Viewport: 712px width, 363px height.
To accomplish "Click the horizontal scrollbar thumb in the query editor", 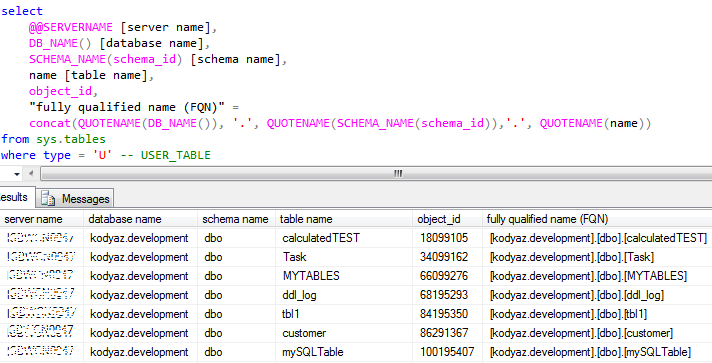I will (376, 174).
